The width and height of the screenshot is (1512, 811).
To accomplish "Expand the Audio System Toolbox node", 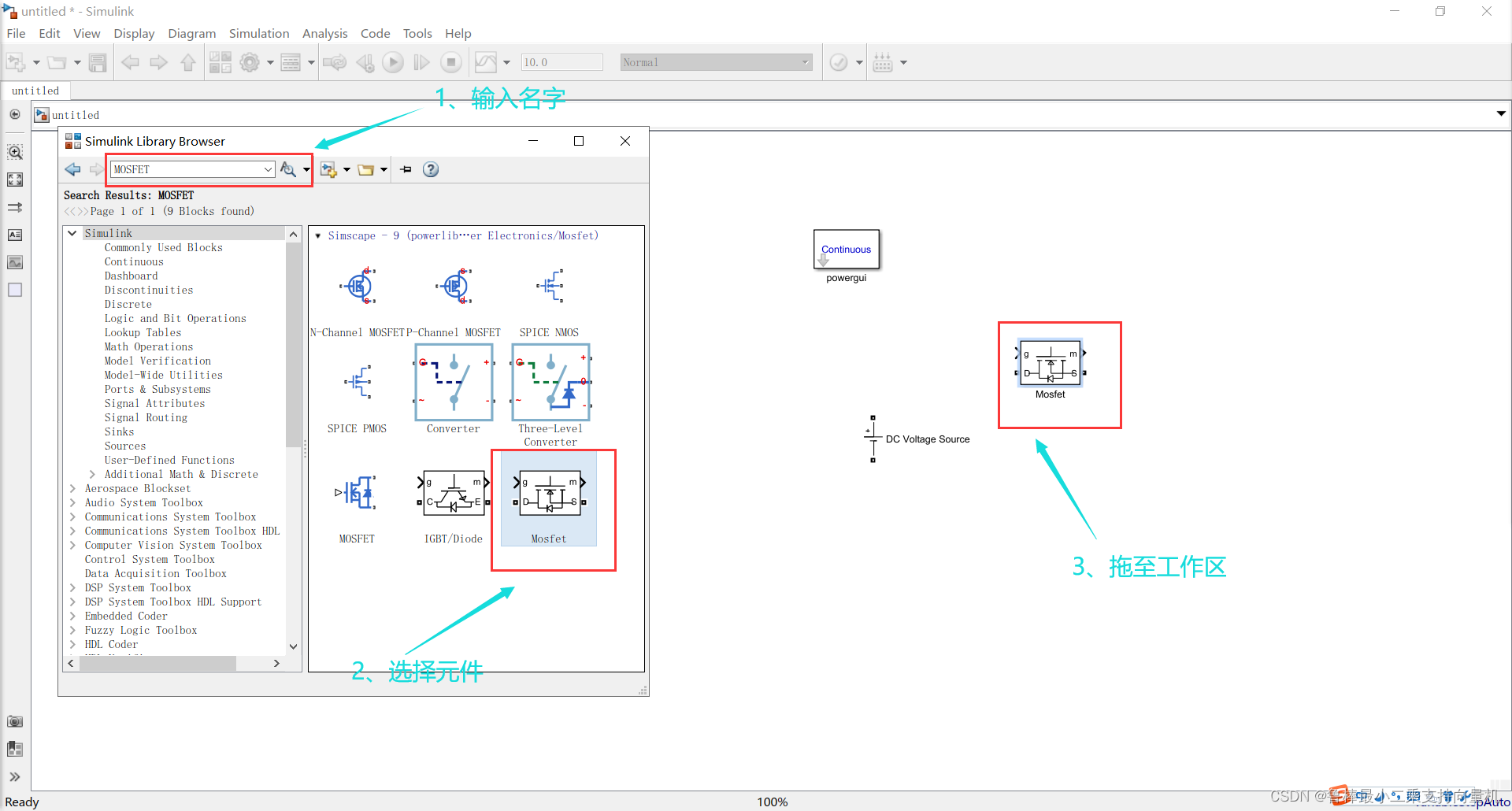I will click(x=72, y=502).
